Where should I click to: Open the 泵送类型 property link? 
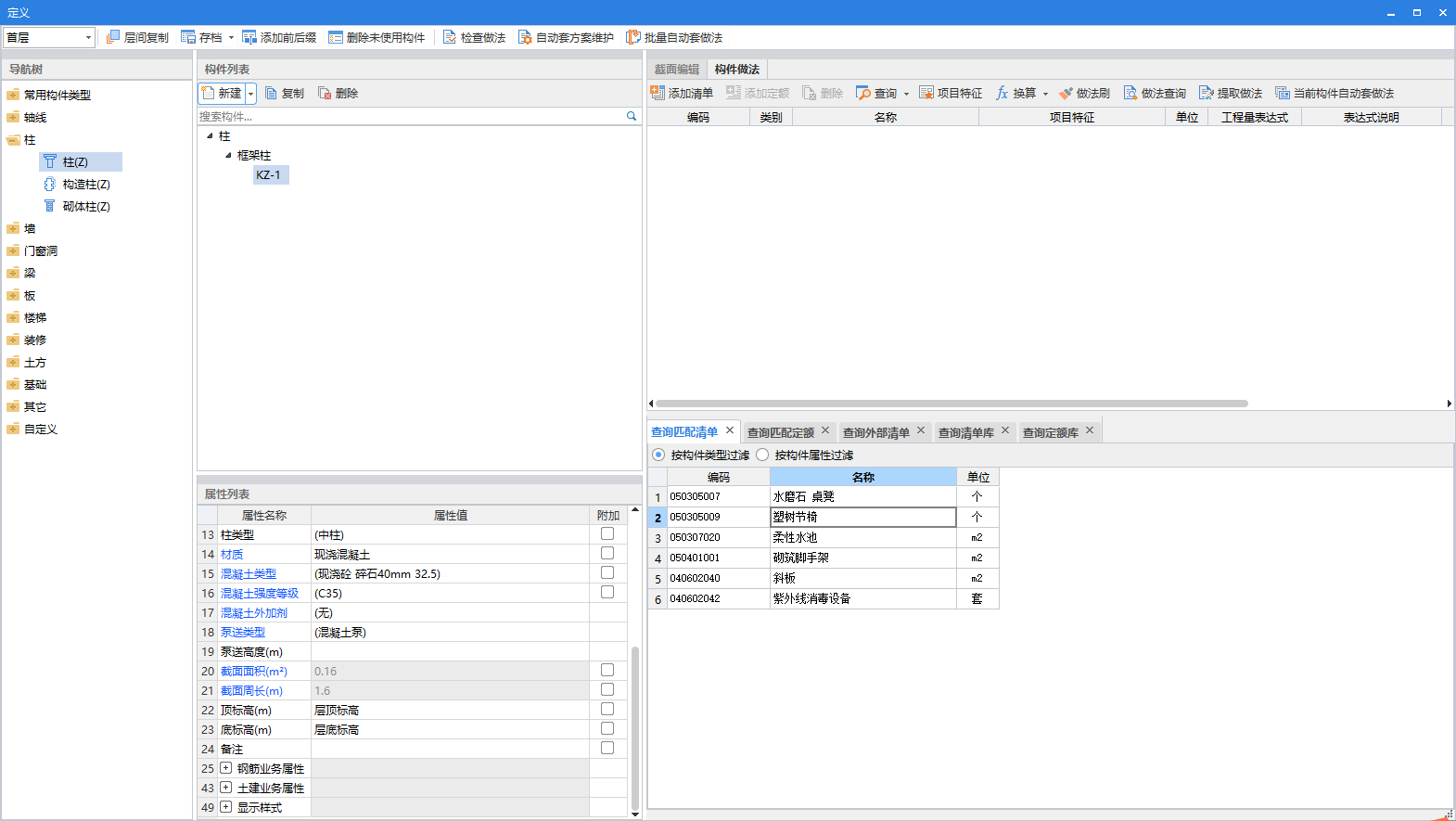coord(243,632)
